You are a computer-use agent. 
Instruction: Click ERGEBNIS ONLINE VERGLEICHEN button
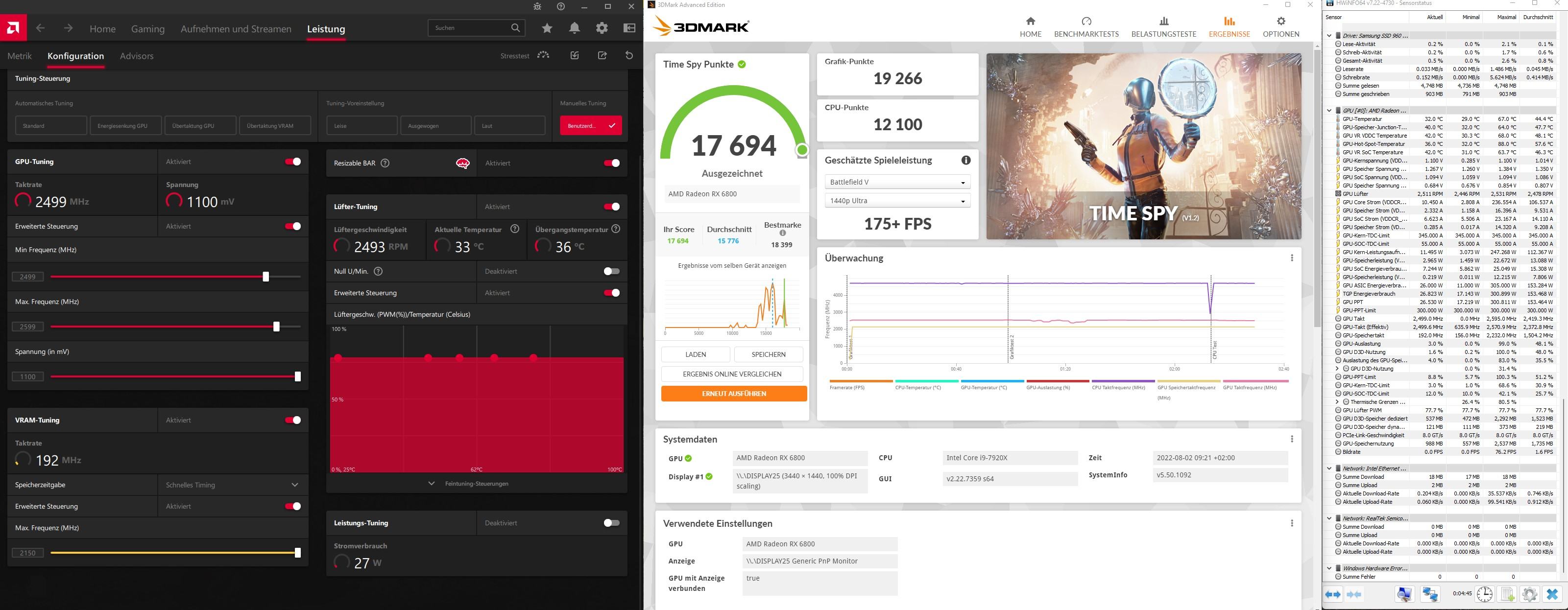tap(732, 374)
